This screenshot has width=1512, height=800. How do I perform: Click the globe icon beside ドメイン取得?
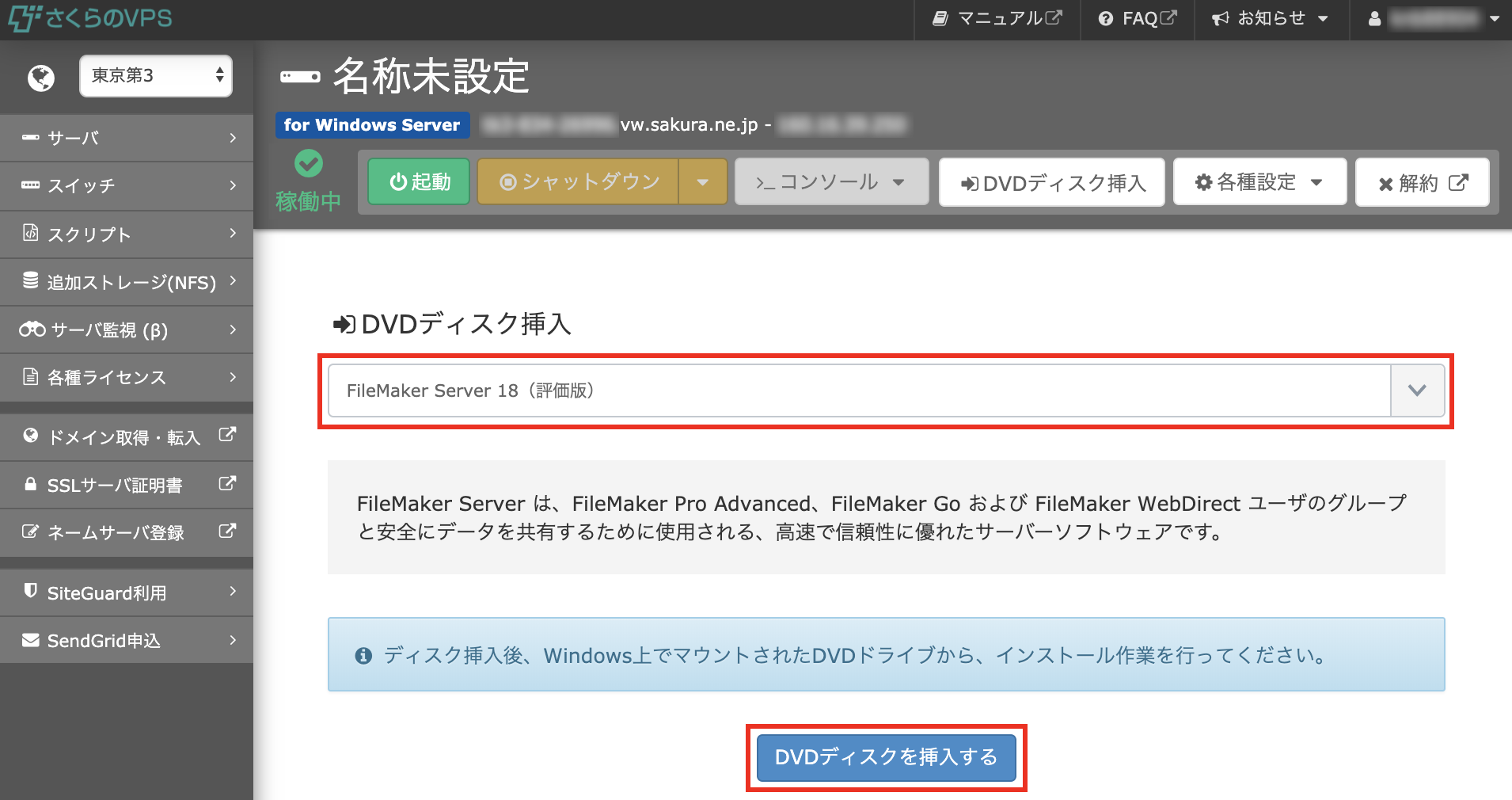click(x=31, y=435)
